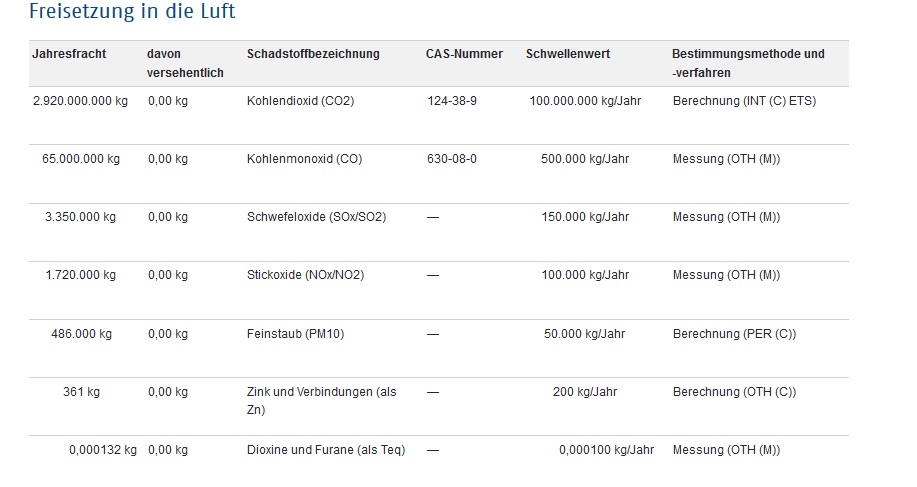Select the Zink und Verbindungen entry
Screen dimensions: 917x487
pos(322,400)
